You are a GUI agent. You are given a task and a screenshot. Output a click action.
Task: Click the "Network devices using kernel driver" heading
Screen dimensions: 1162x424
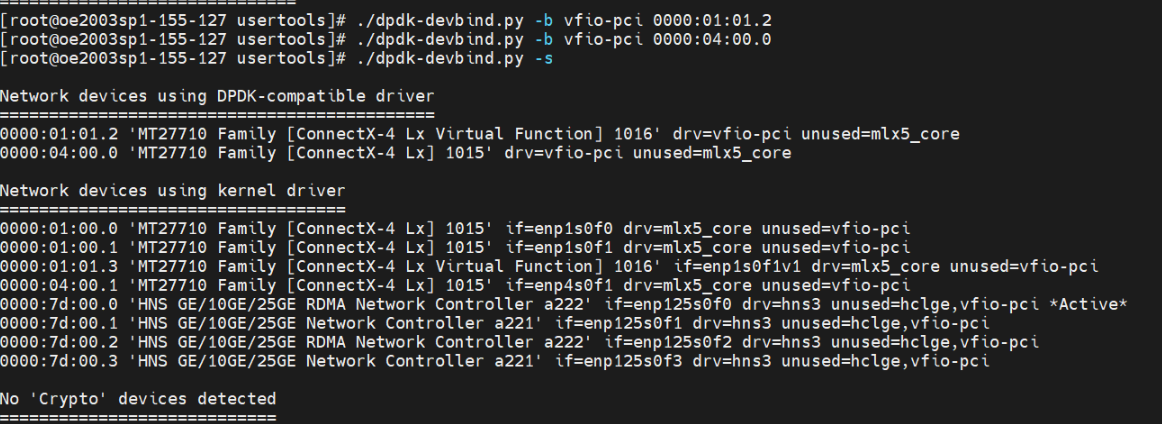[x=174, y=189]
